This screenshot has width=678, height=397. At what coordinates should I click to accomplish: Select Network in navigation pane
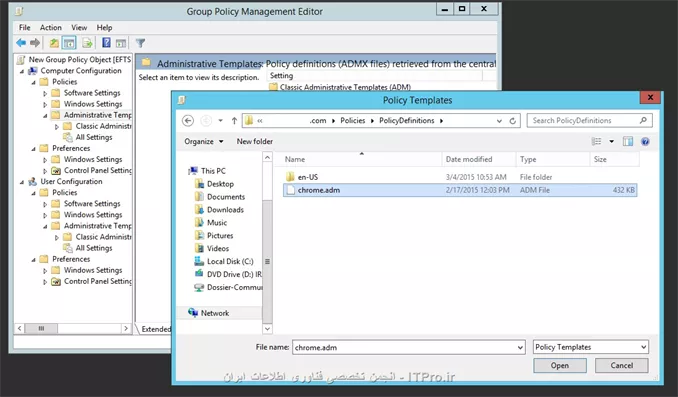(215, 313)
